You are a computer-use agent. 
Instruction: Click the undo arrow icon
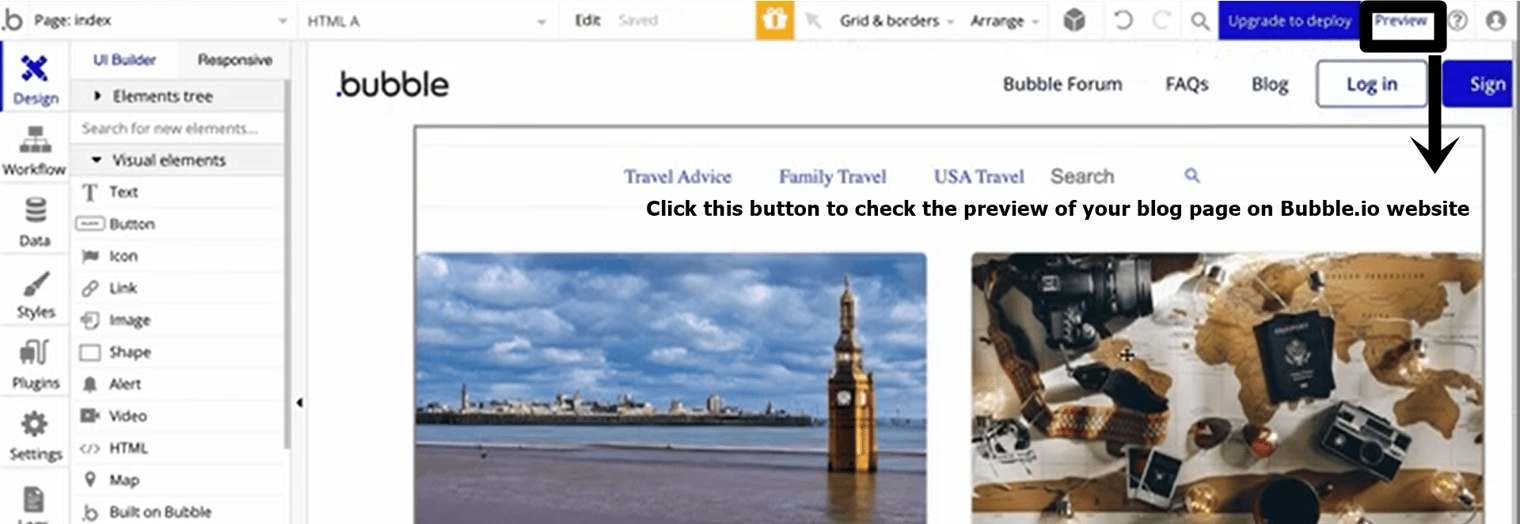[1123, 20]
